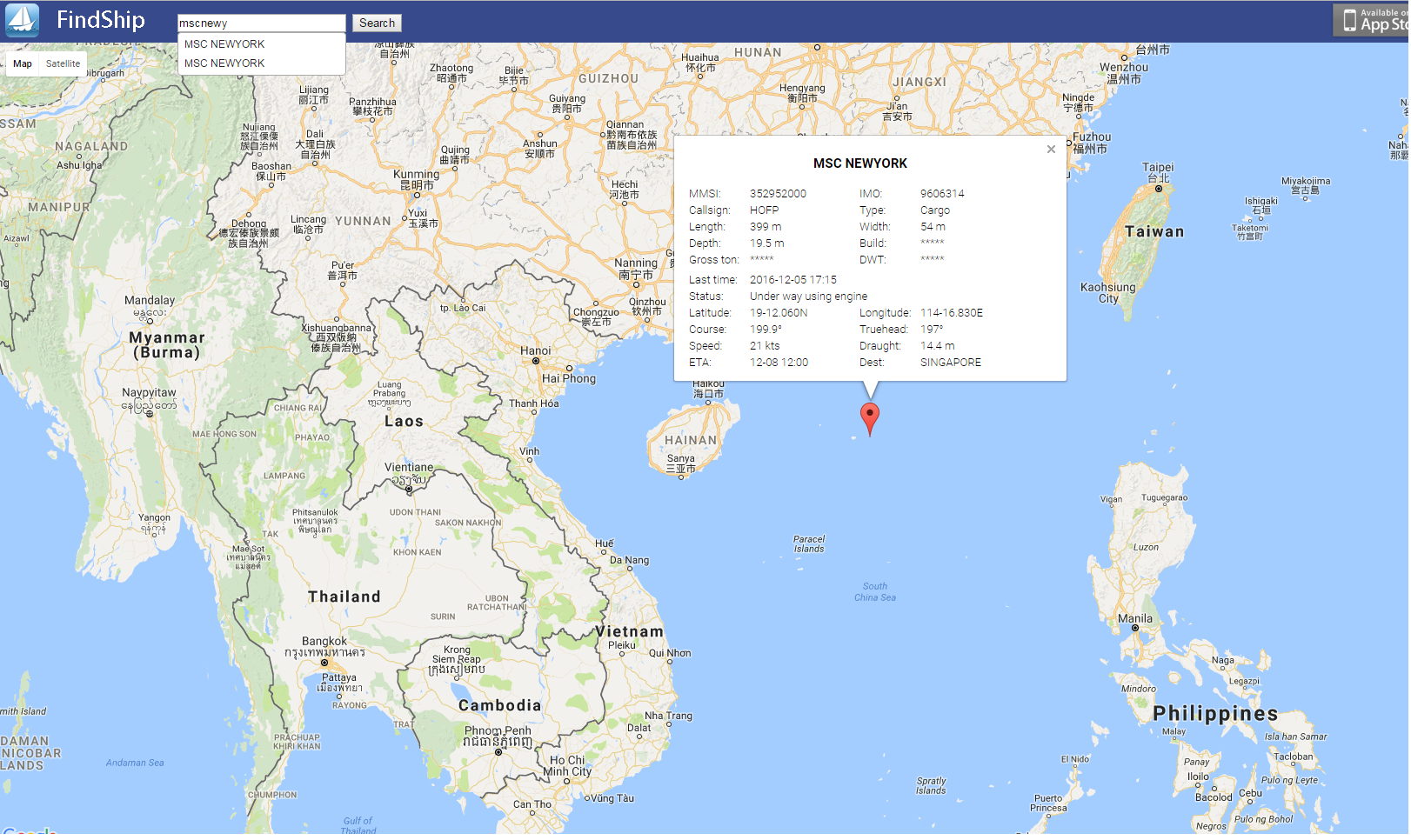Click the Search button
Image resolution: width=1411 pixels, height=840 pixels.
click(x=377, y=23)
